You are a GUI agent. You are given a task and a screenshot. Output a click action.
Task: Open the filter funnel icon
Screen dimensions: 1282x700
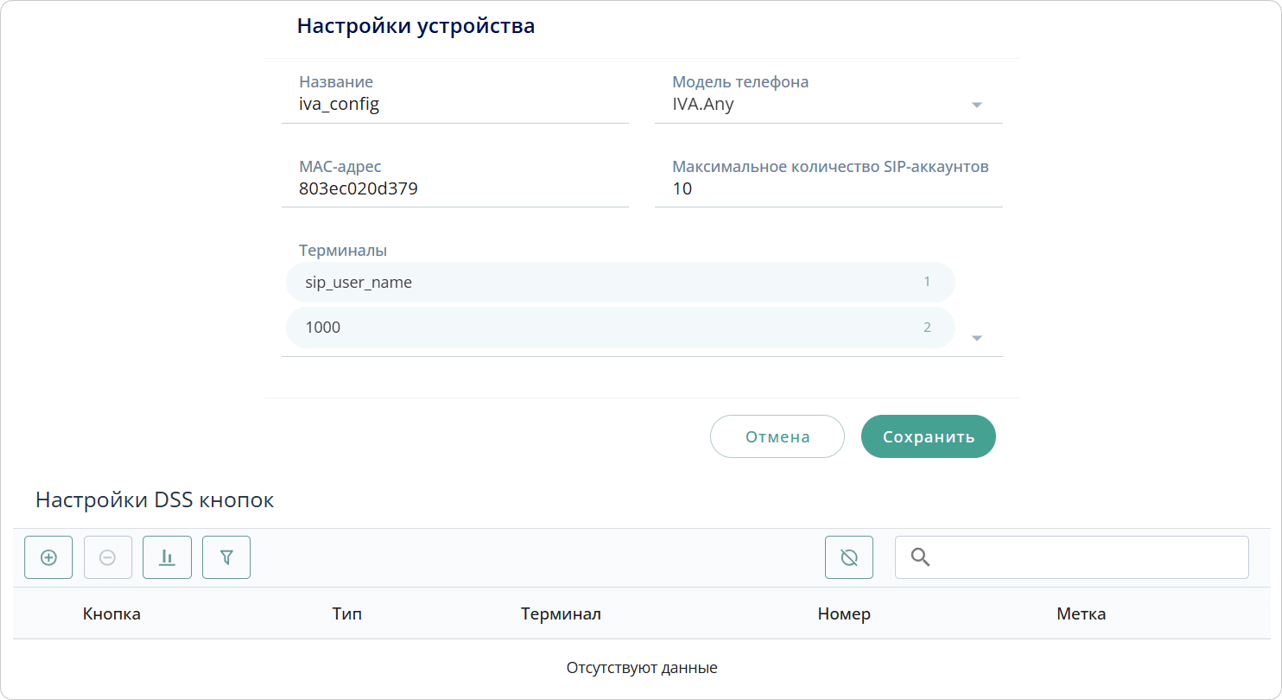tap(226, 558)
